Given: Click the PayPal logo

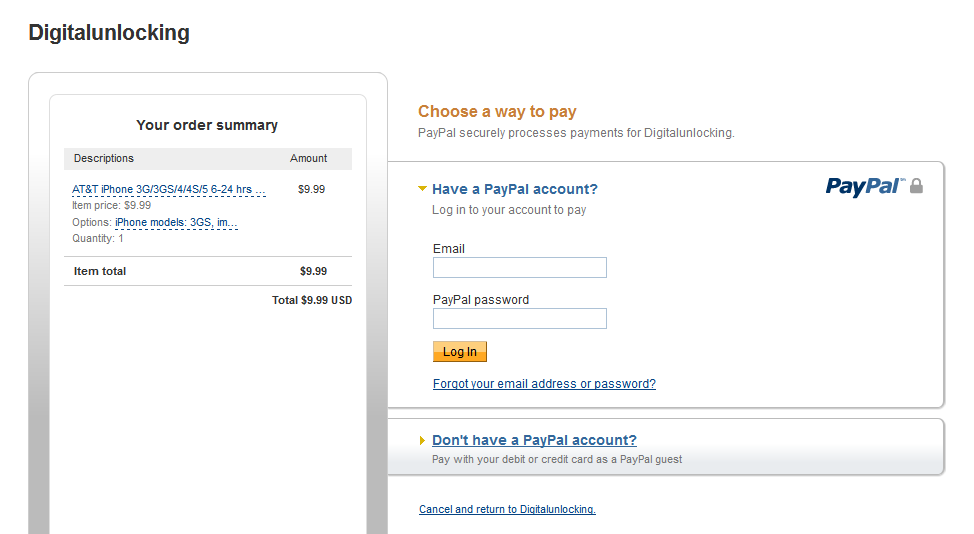Looking at the screenshot, I should pos(865,186).
